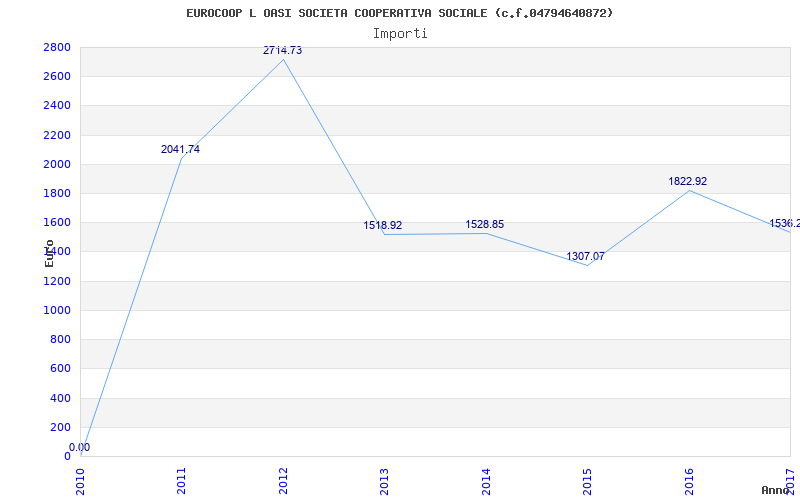The height and width of the screenshot is (500, 800).
Task: Select the 1528.85 data label
Action: 485,224
